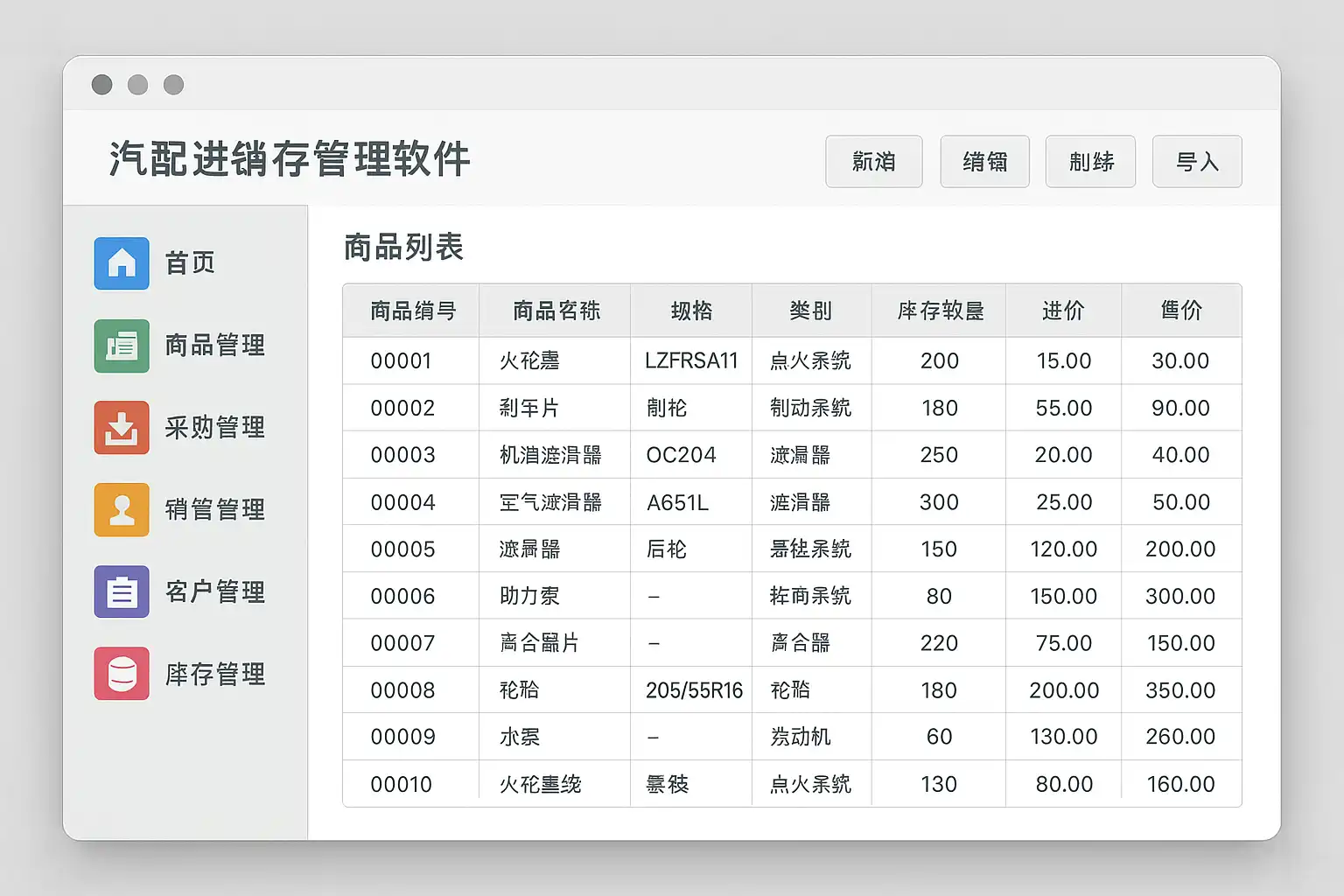Click the 15.00 purchase price cell

coord(1064,360)
